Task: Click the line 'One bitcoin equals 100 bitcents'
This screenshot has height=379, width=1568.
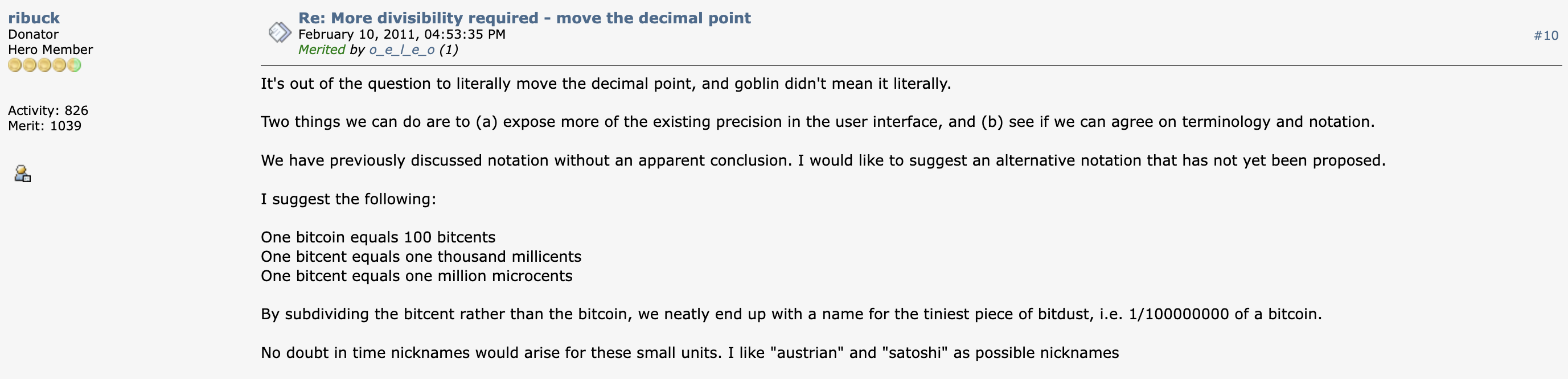Action: [377, 237]
